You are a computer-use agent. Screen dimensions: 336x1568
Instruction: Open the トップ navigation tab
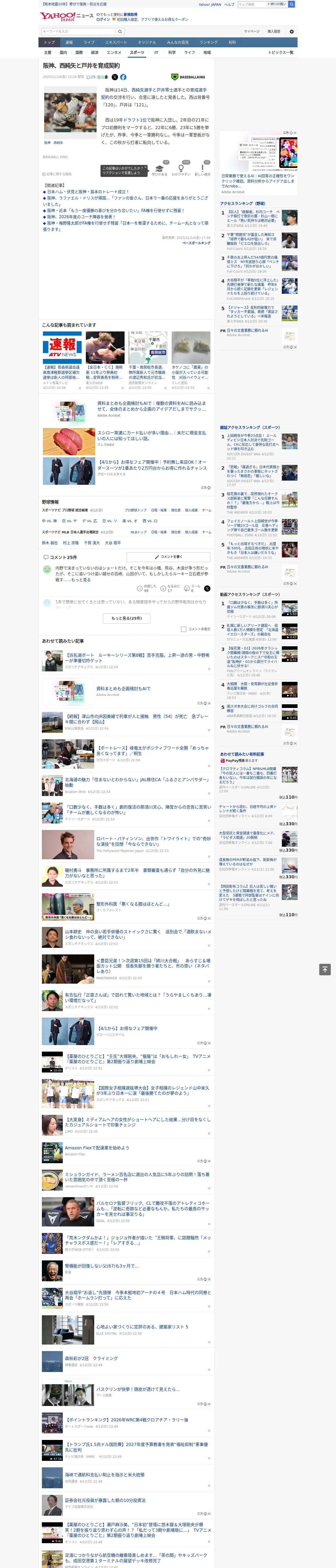point(49,43)
